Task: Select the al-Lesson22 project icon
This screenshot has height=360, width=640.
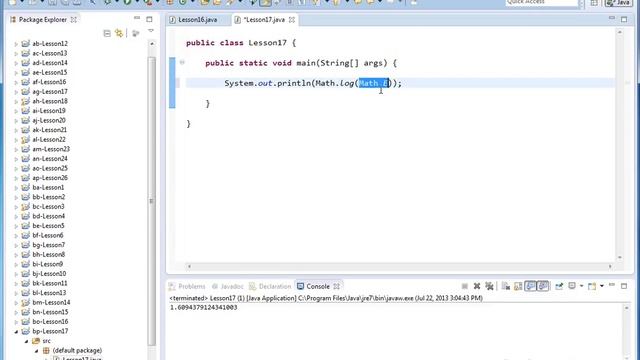Action: tap(25, 140)
